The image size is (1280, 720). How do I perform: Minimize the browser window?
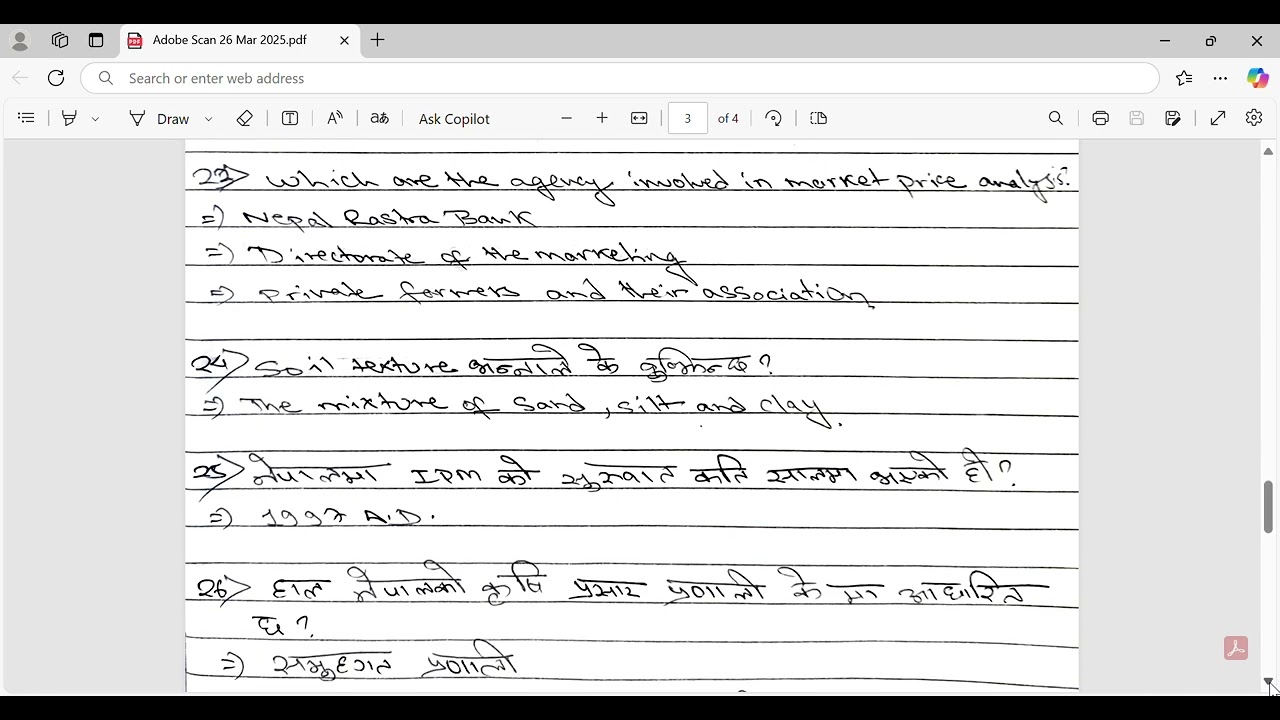tap(1165, 41)
